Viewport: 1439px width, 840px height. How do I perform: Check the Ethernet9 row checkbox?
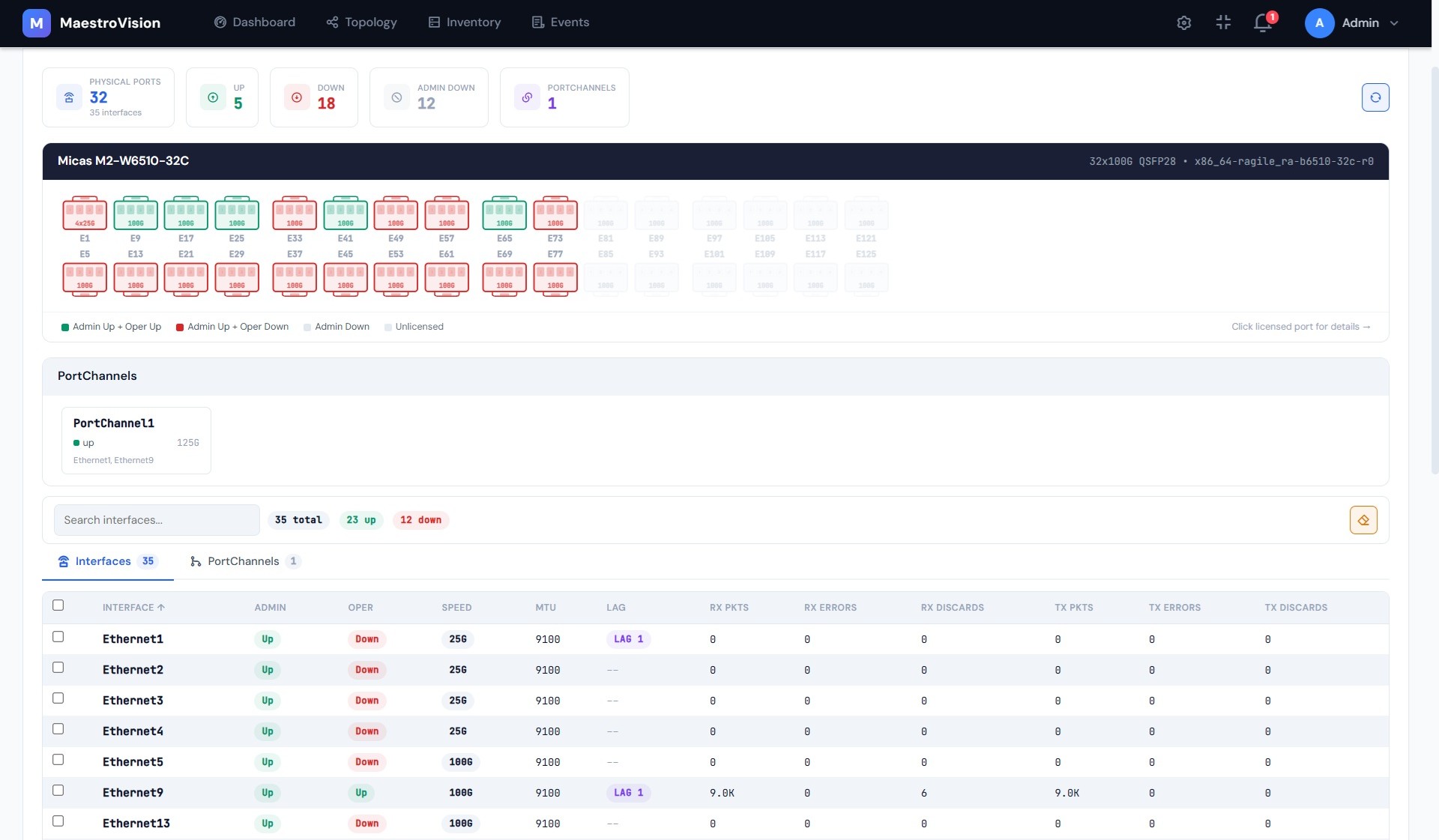pos(58,791)
